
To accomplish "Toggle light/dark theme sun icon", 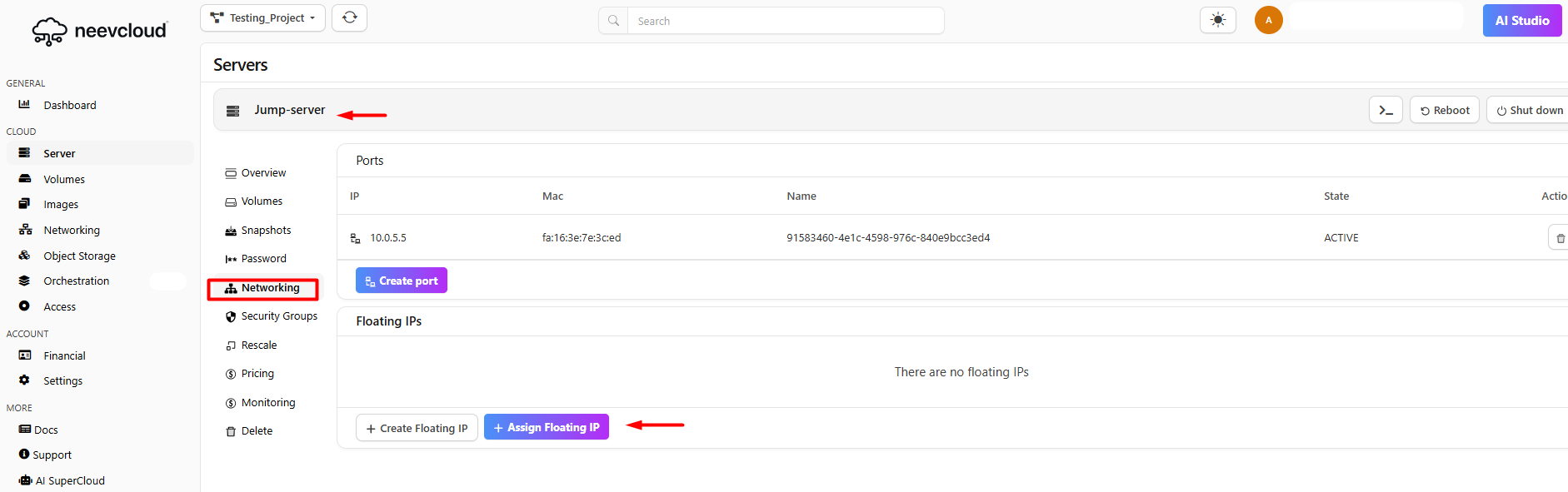I will tap(1217, 20).
